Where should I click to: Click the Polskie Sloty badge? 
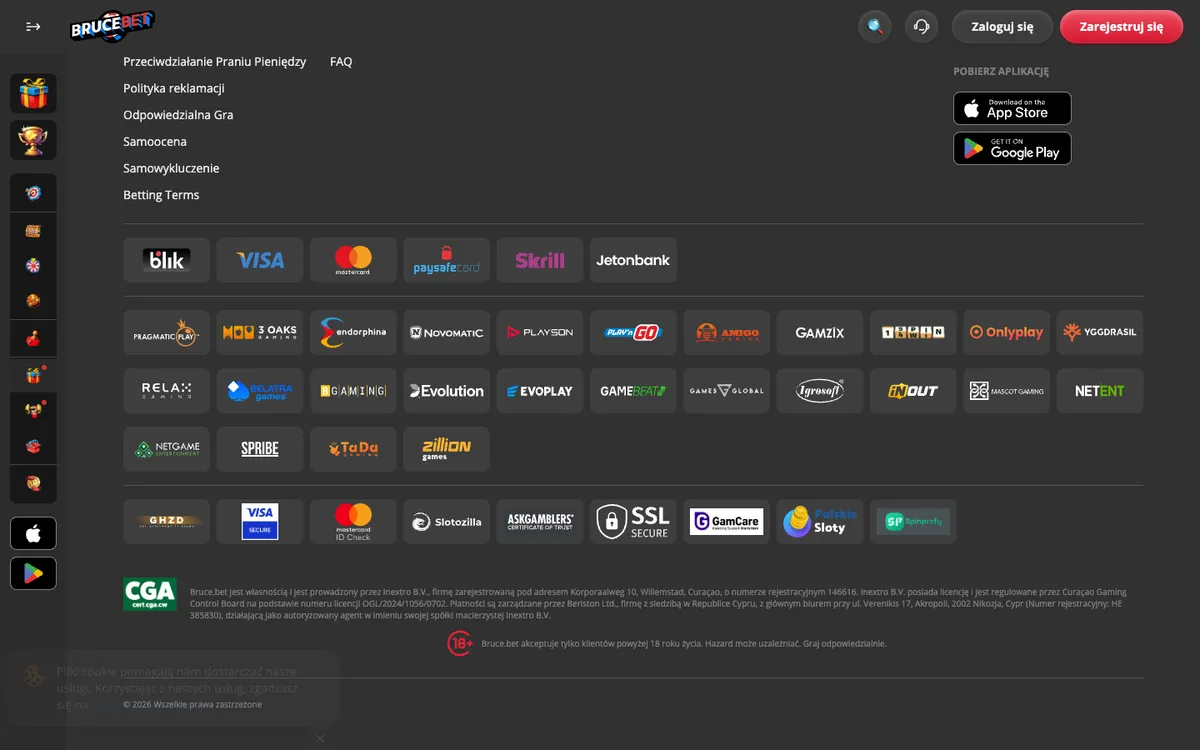820,522
